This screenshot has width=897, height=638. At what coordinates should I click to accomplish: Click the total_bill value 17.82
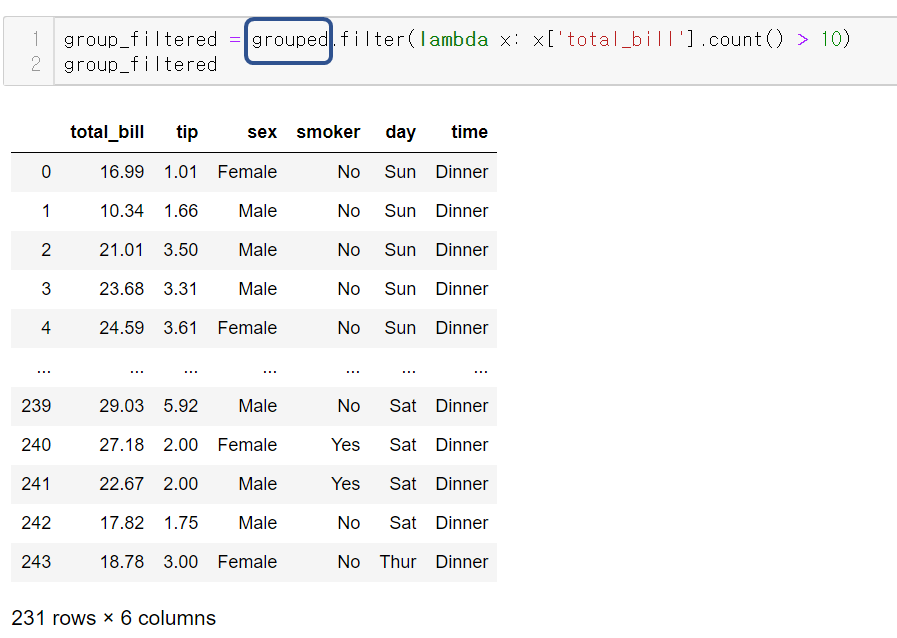click(122, 522)
